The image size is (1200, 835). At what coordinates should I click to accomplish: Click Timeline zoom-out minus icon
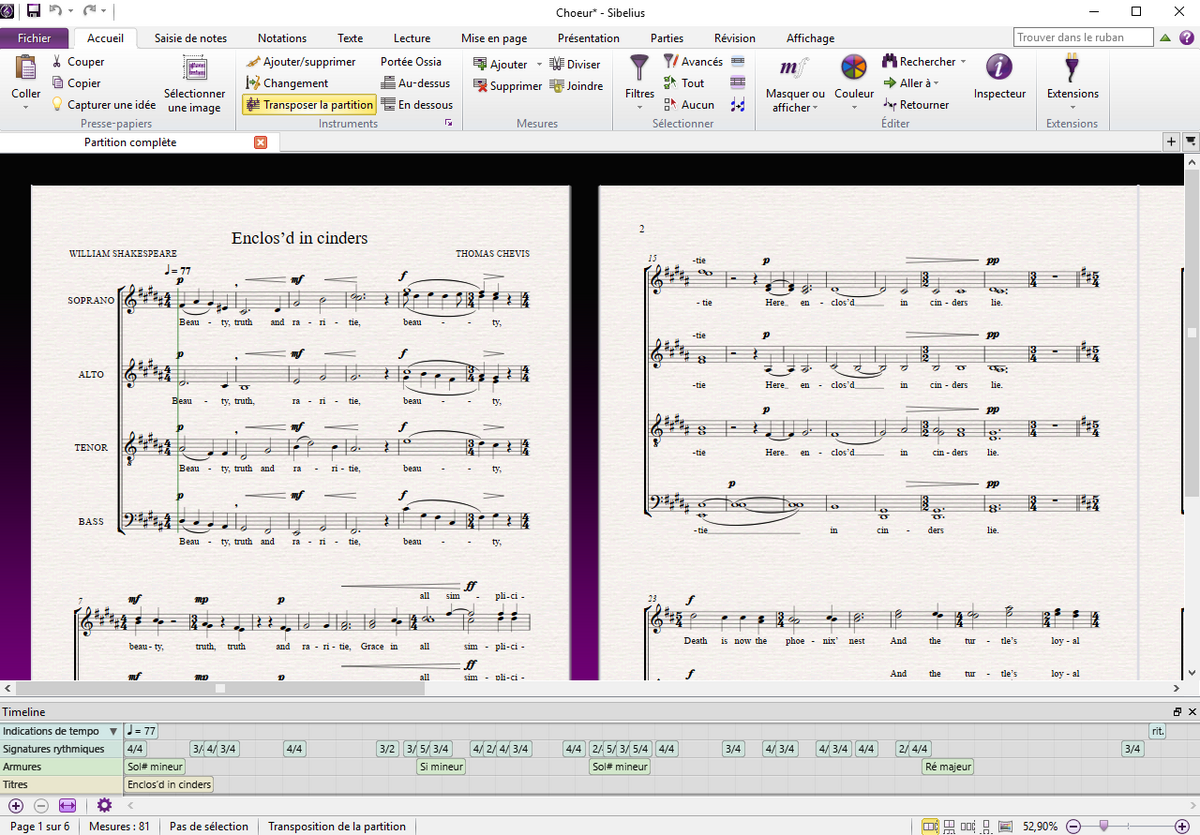[41, 805]
